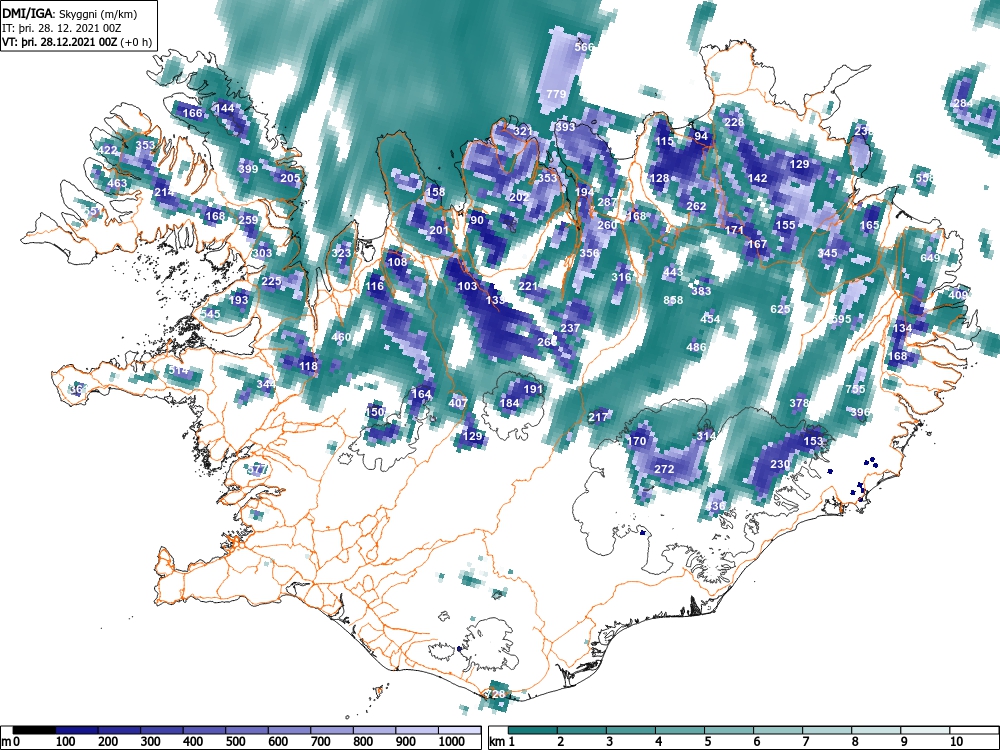Viewport: 1000px width, 750px height.
Task: Select the map value 108
Action: click(x=397, y=261)
